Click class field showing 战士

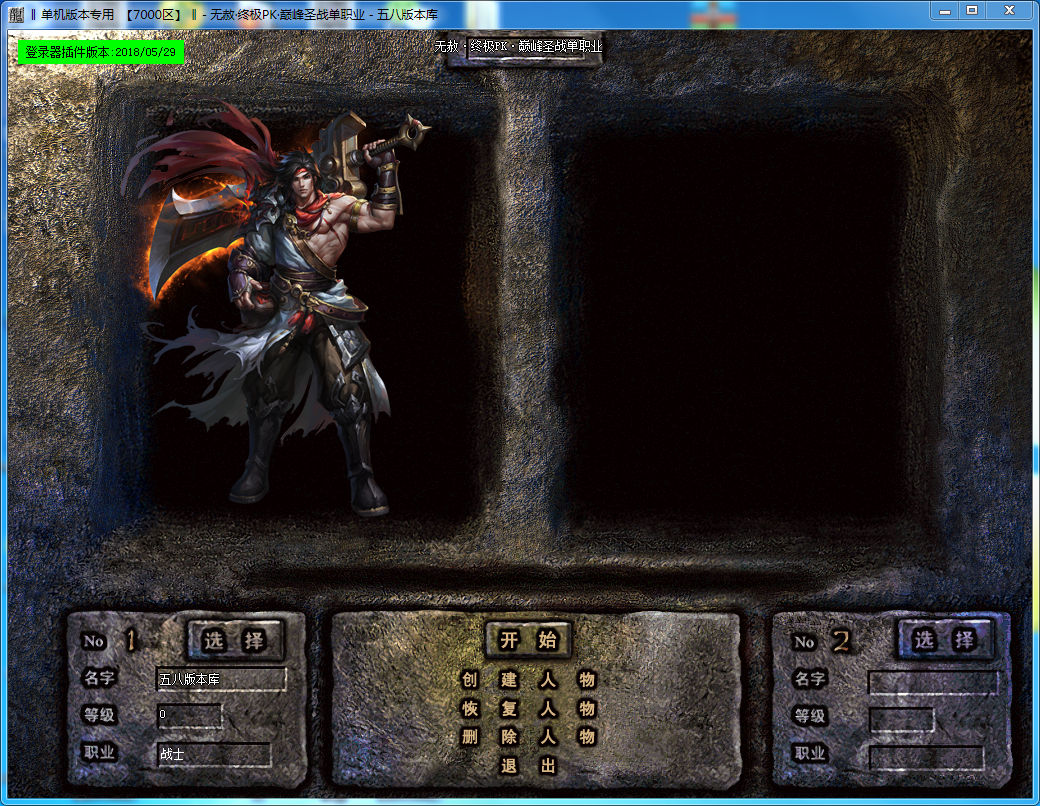[214, 754]
